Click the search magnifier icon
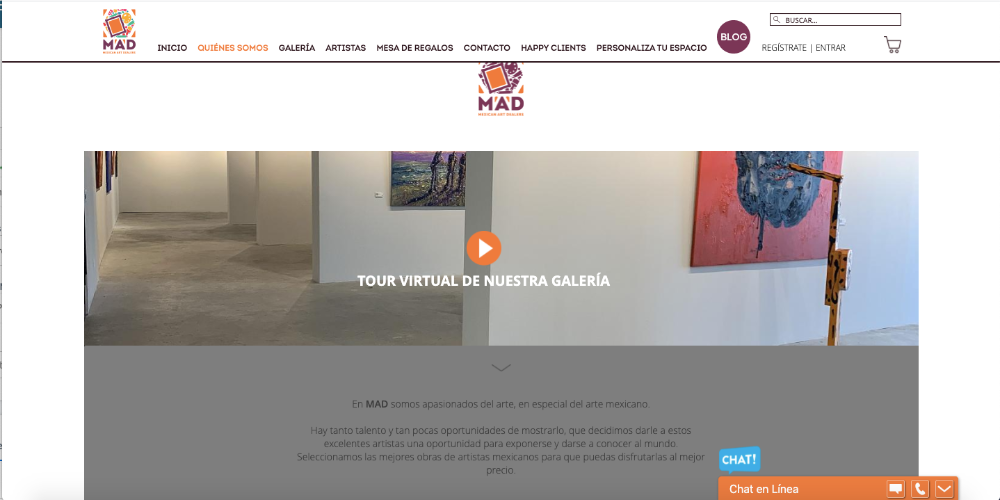Image resolution: width=1000 pixels, height=500 pixels. pyautogui.click(x=776, y=20)
